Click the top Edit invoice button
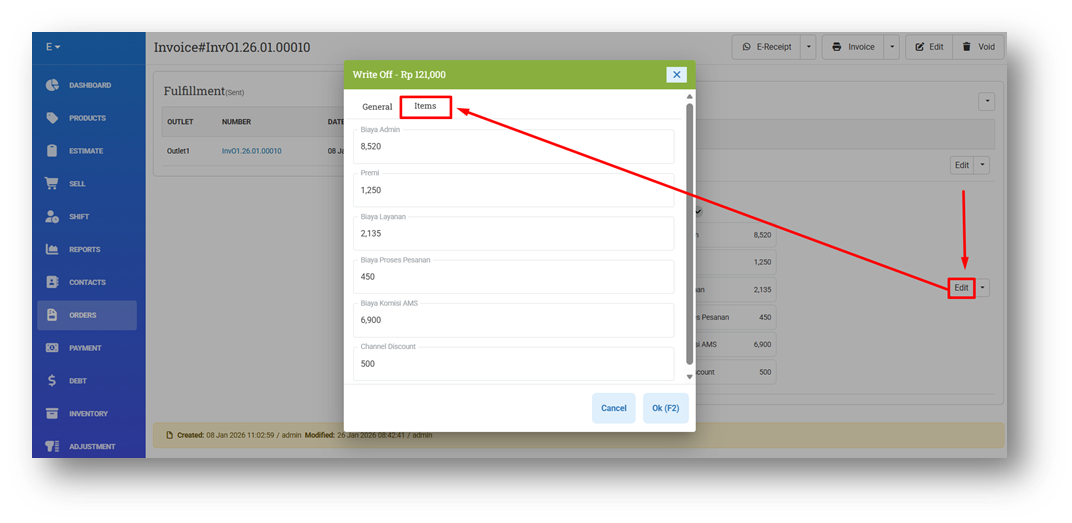1072x523 pixels. (x=929, y=47)
